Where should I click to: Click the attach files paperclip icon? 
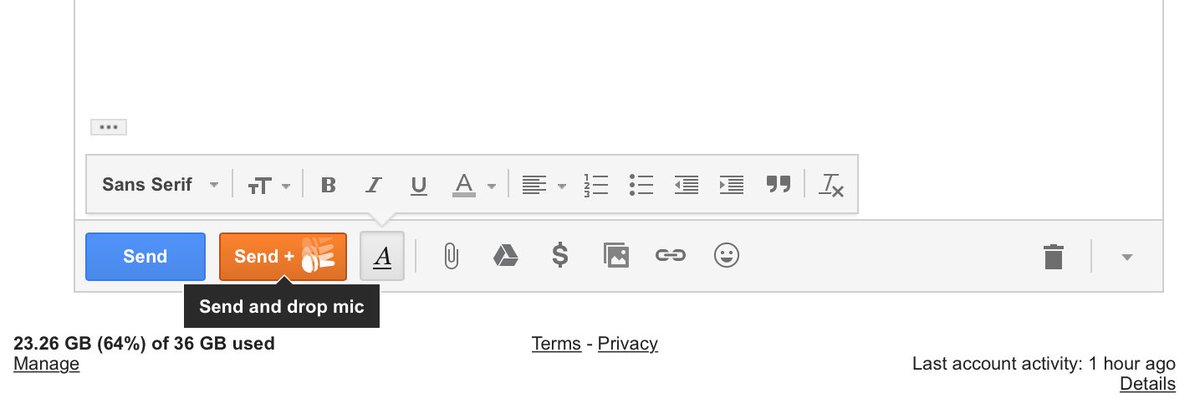[x=451, y=257]
